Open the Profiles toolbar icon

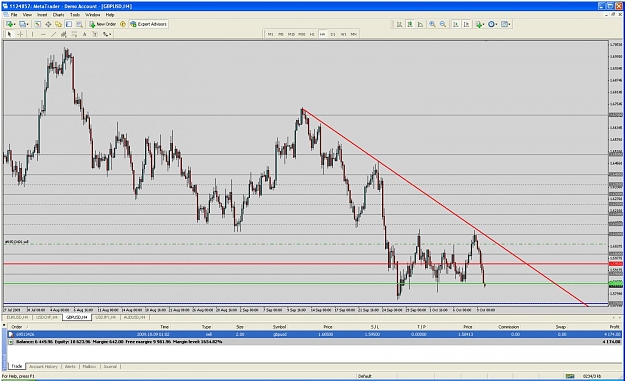(x=24, y=24)
